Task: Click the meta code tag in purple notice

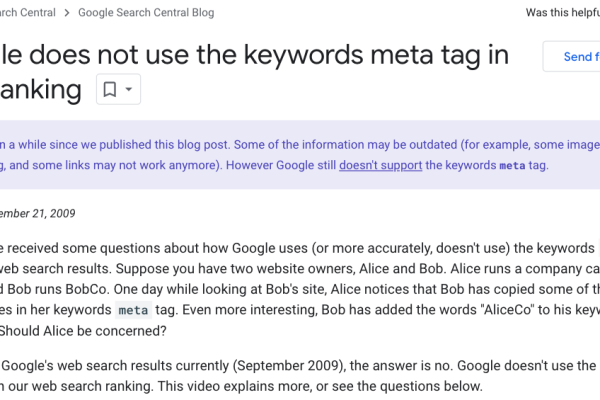Action: (512, 165)
